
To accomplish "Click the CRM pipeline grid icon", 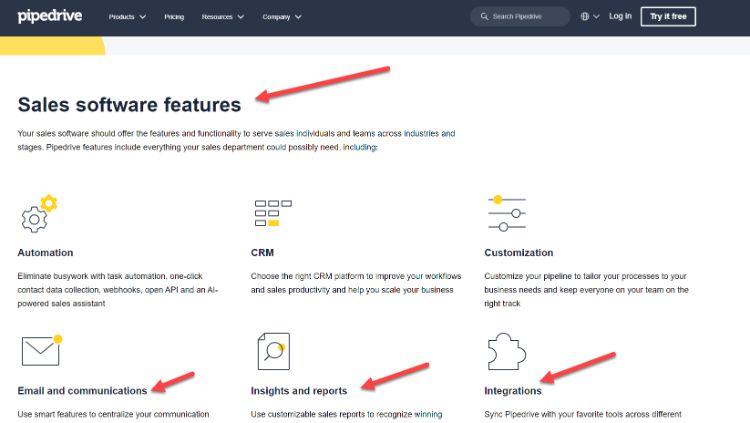I will tap(273, 213).
